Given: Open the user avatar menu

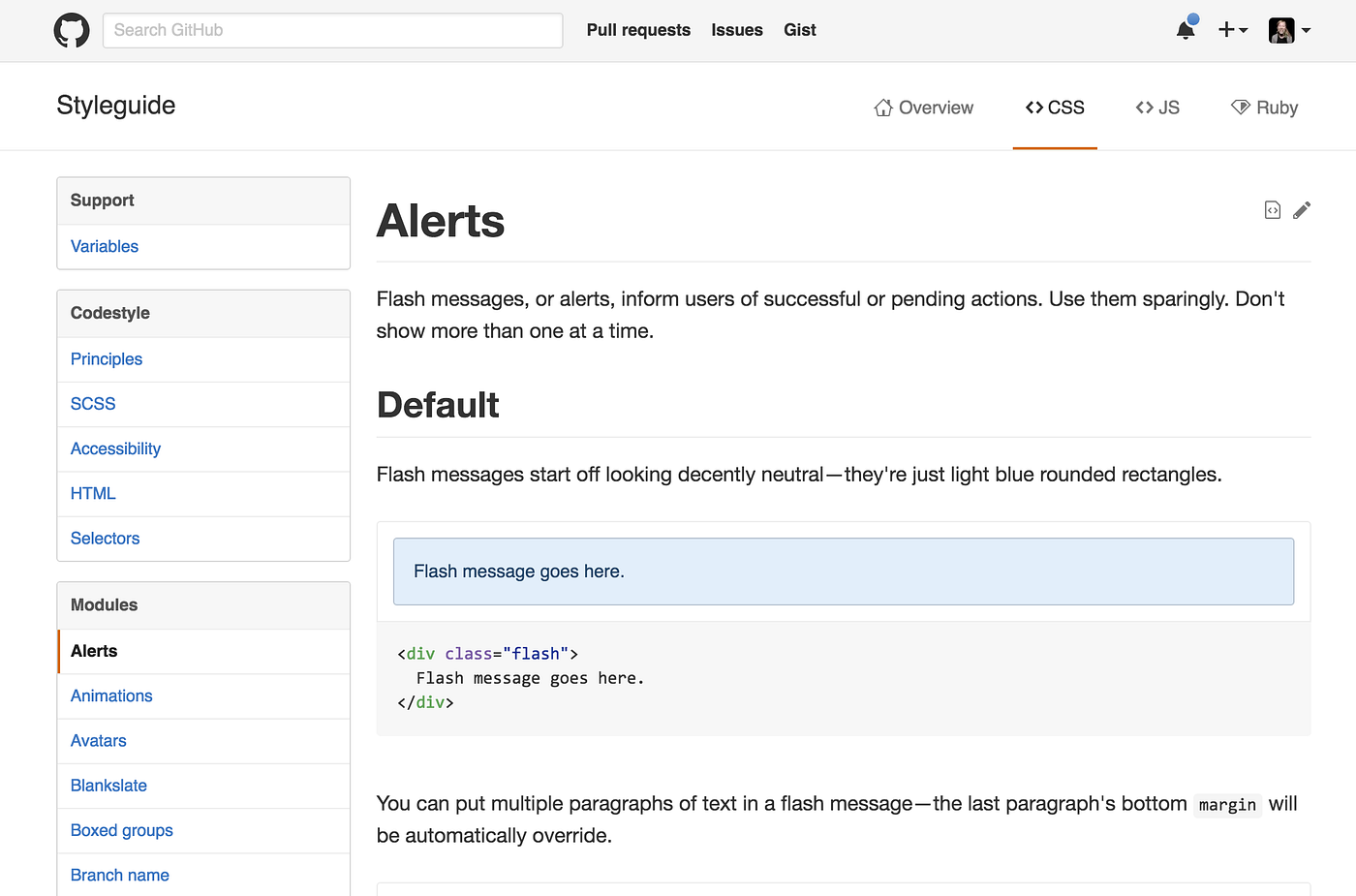Looking at the screenshot, I should pos(1289,30).
